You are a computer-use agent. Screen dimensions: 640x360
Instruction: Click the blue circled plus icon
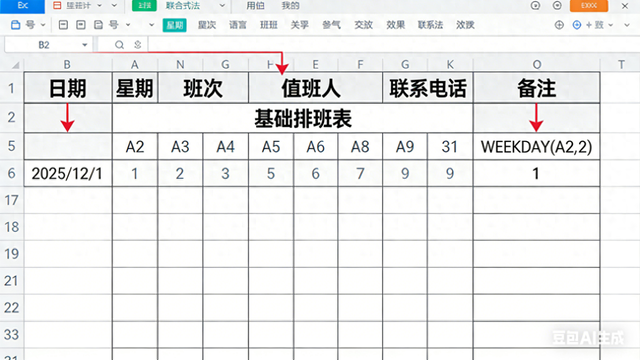[577, 25]
